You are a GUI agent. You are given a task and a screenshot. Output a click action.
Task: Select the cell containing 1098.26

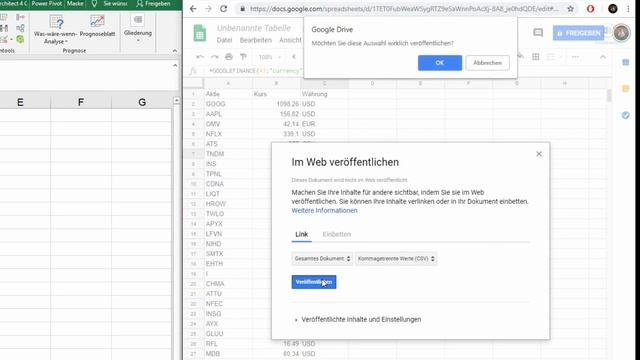tap(276, 104)
